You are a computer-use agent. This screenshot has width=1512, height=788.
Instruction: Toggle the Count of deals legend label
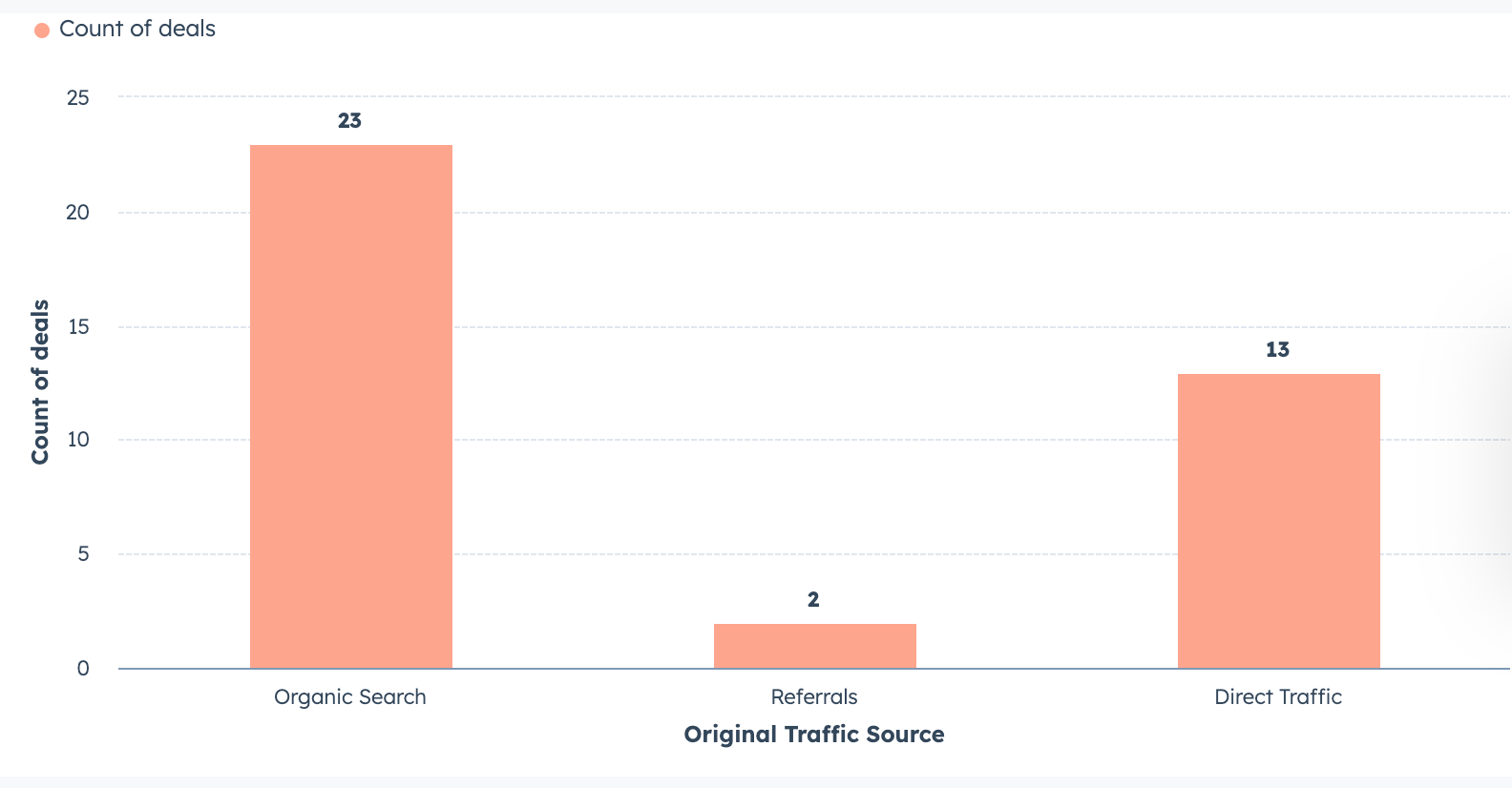pos(137,30)
